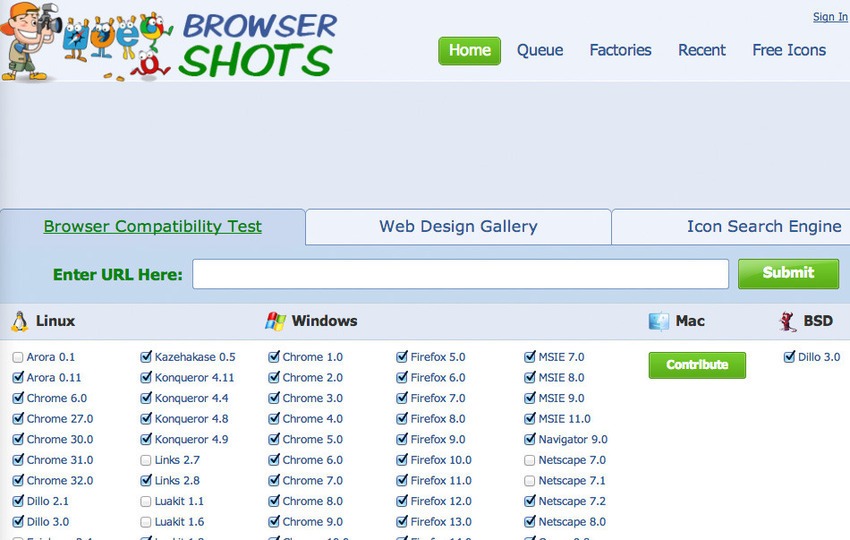Click the MSIE 8.0 label
850x540 pixels.
[x=561, y=378]
